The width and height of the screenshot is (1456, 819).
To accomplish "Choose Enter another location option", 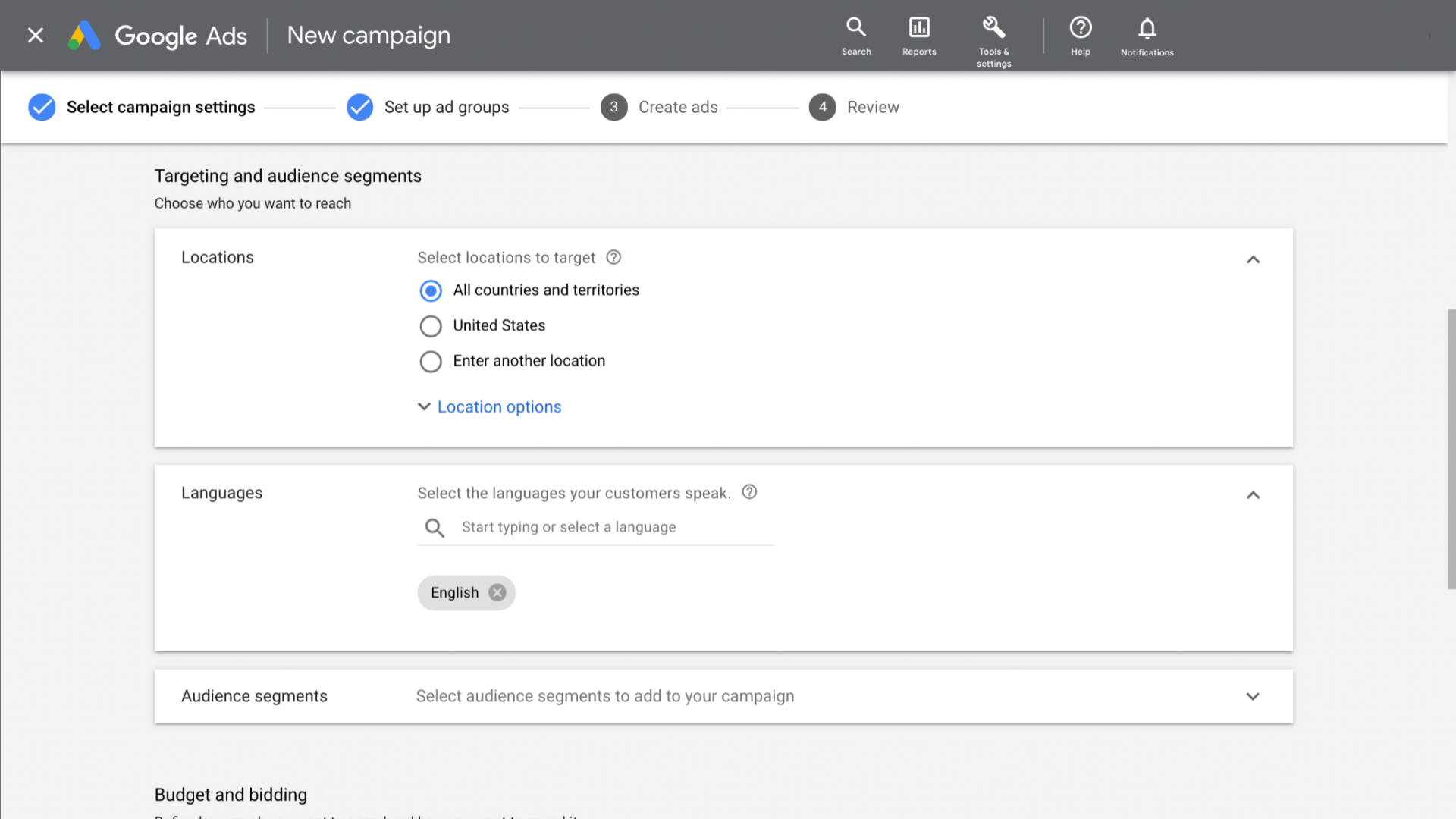I will pyautogui.click(x=431, y=362).
